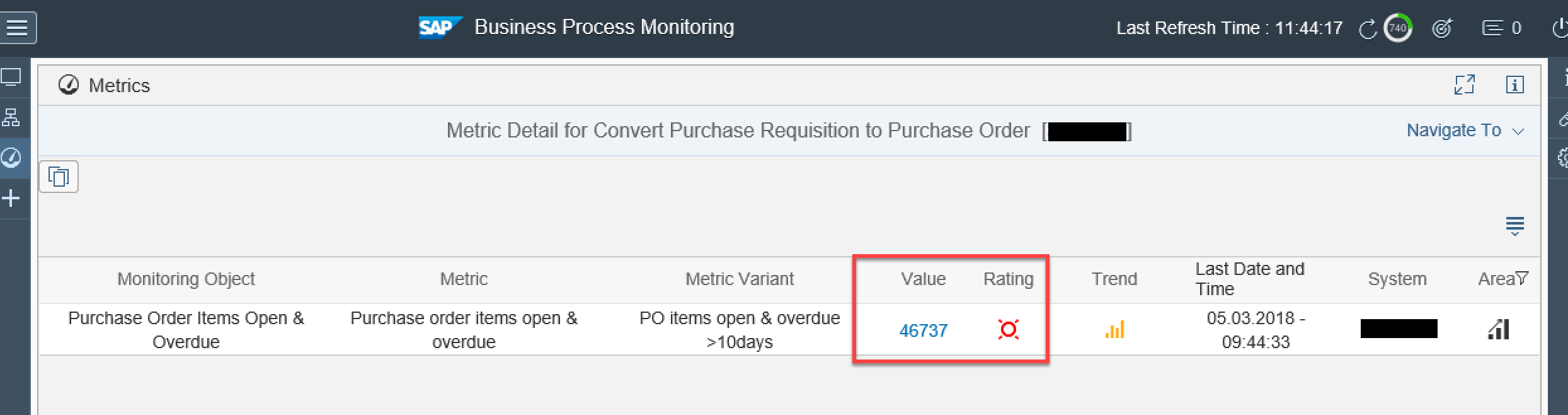Click the red critical rating icon

pos(1008,329)
